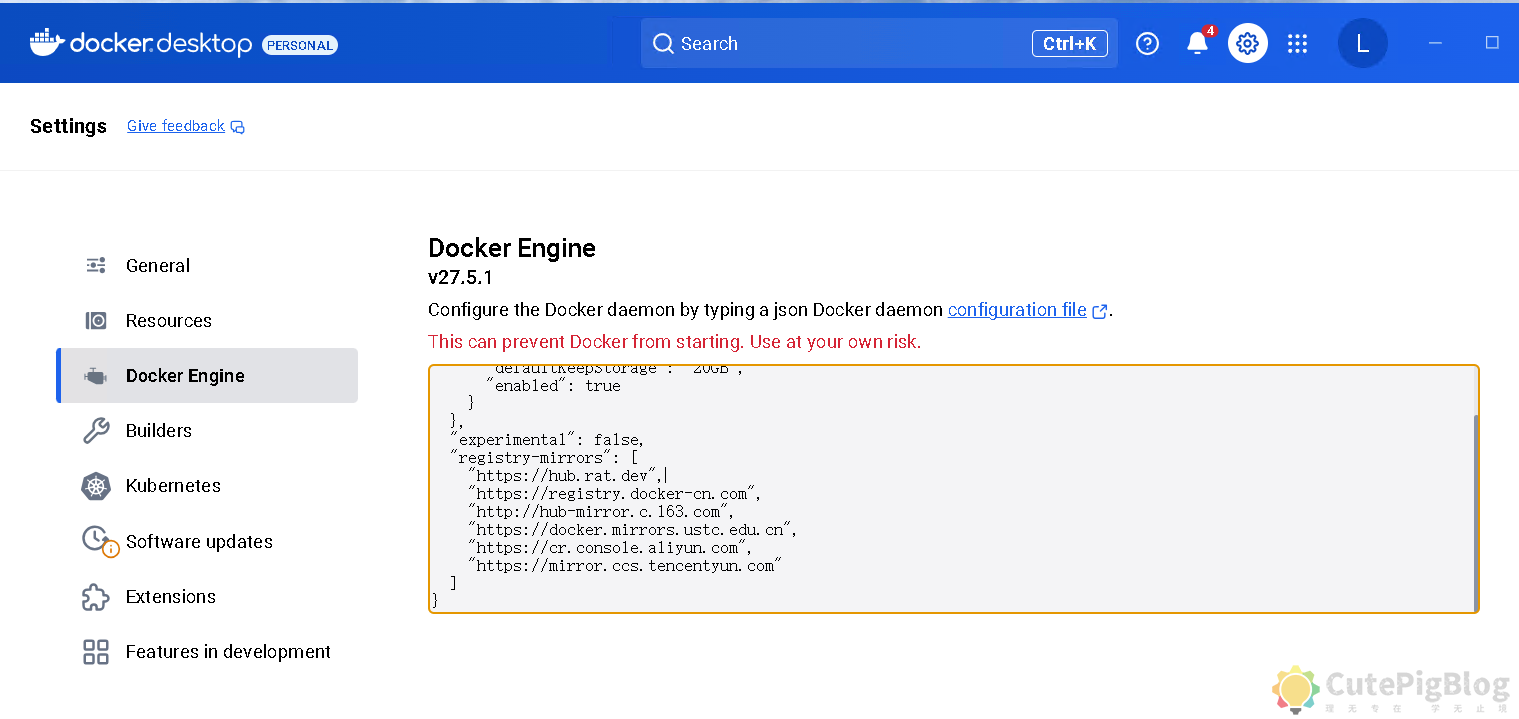Select Docker Engine settings tab
This screenshot has width=1519, height=719.
click(185, 376)
